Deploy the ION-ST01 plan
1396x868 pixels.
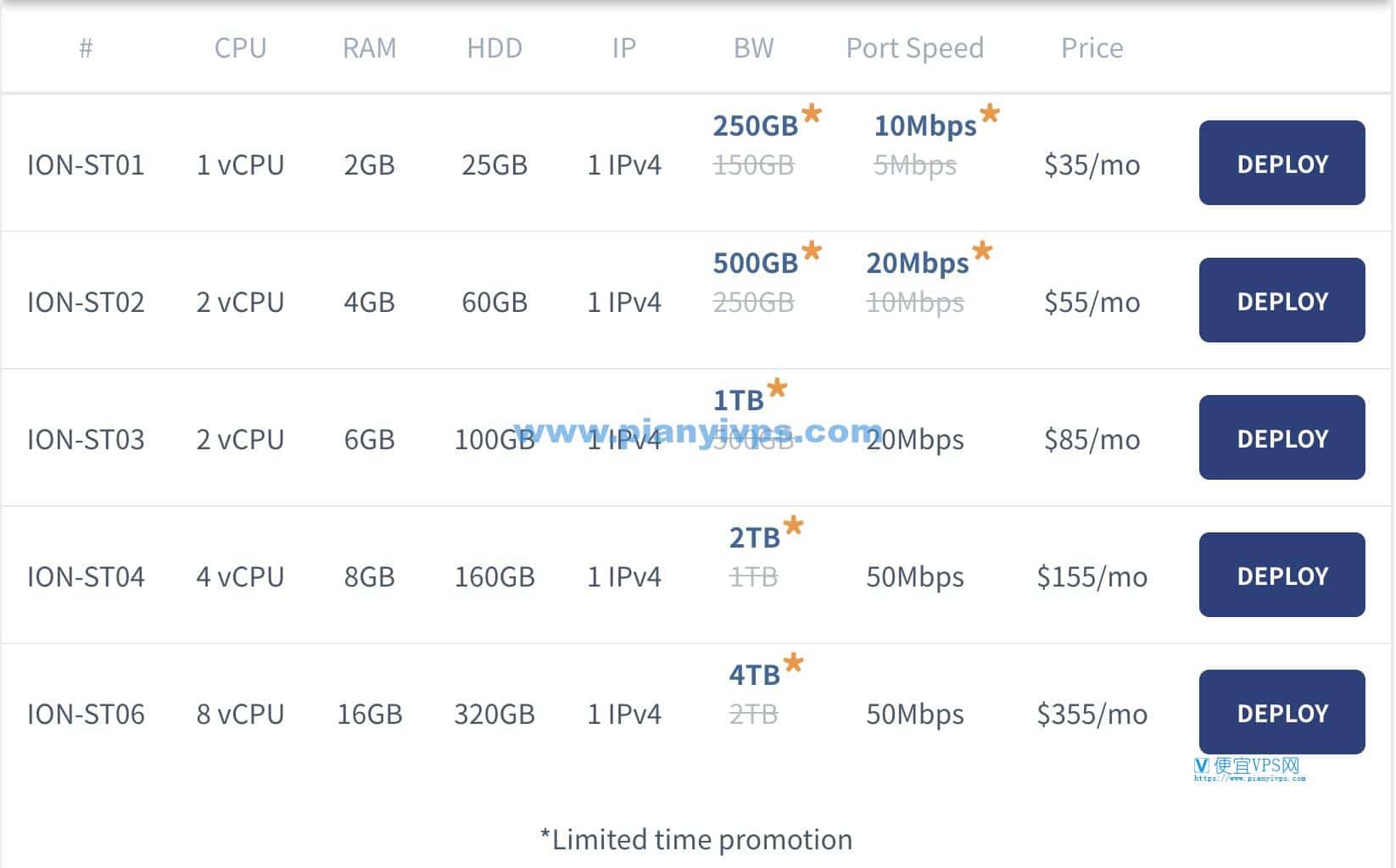point(1282,163)
